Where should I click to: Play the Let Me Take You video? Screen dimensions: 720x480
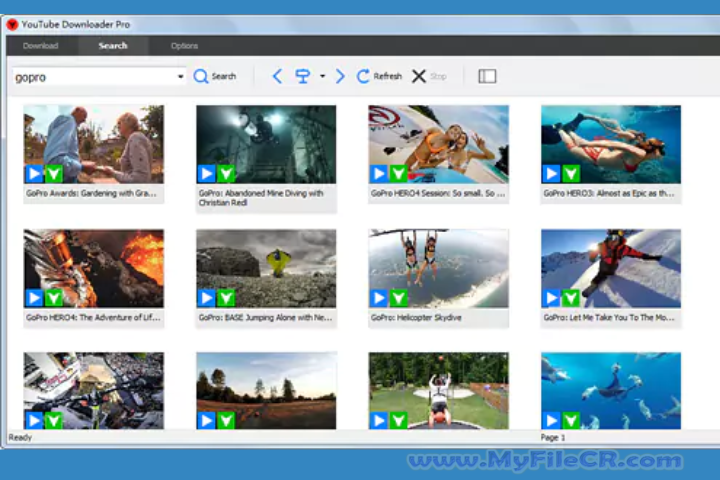(551, 298)
